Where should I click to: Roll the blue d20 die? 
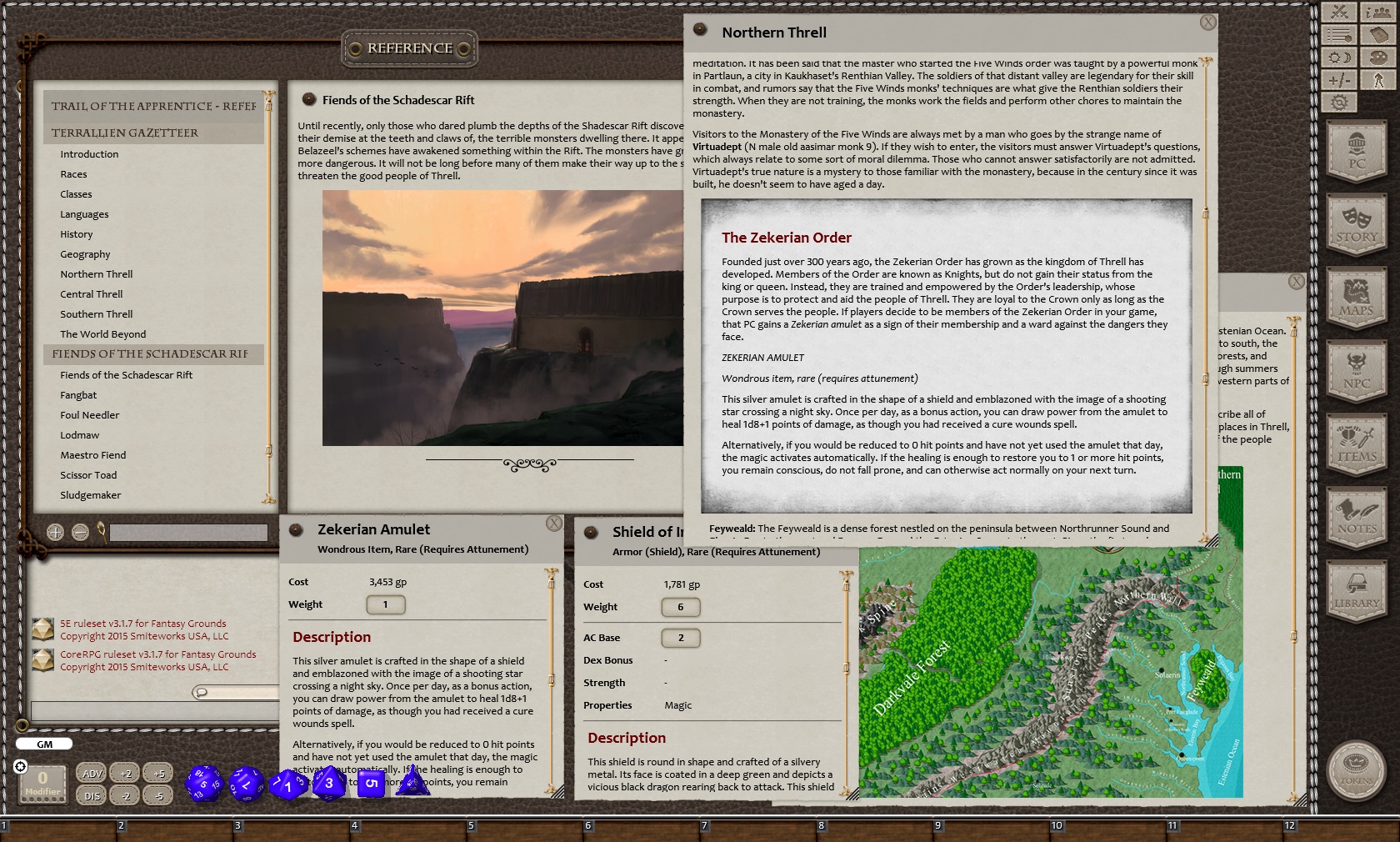tap(204, 784)
